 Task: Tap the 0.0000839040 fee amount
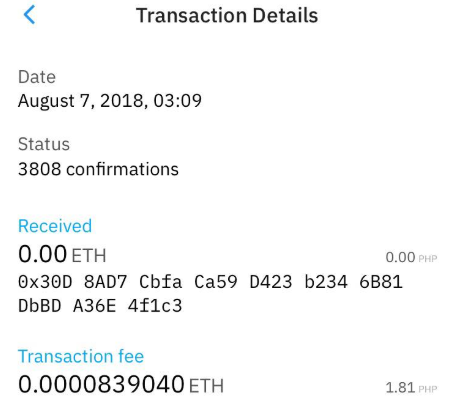coord(101,384)
